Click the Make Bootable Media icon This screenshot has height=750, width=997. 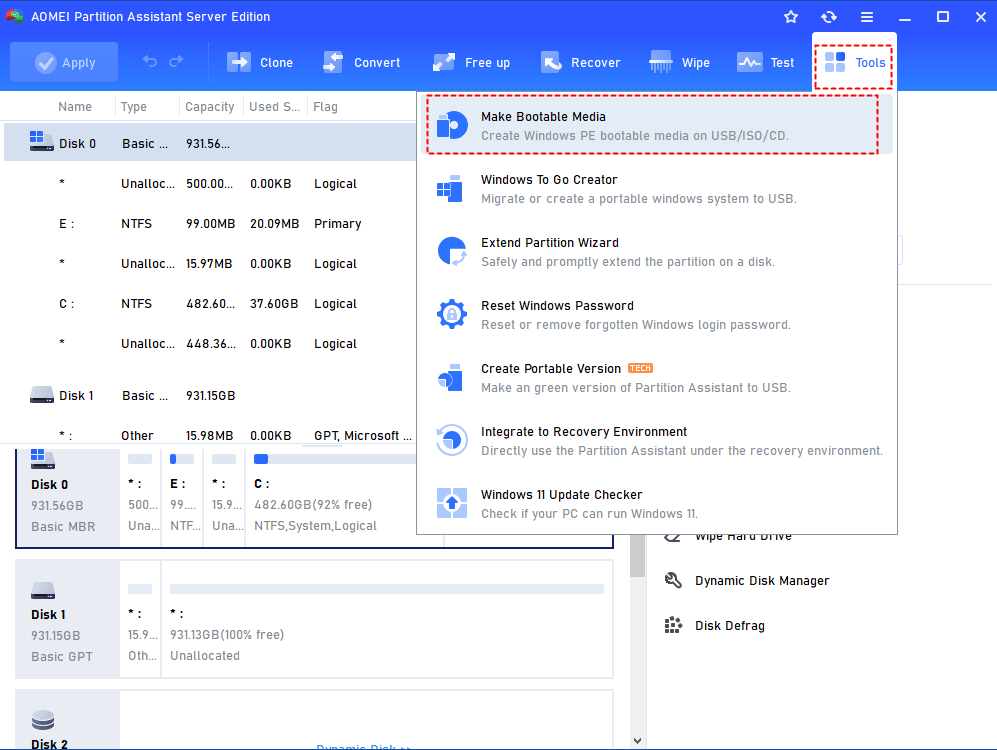(452, 125)
